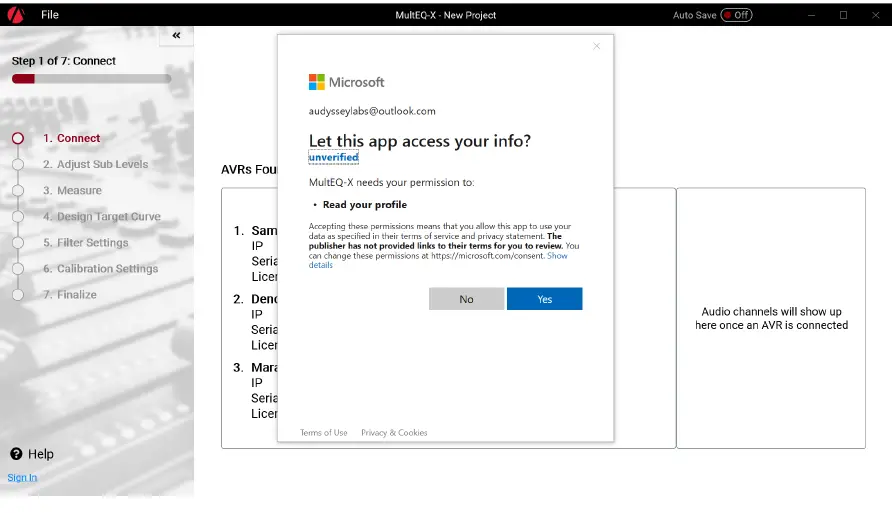Open Privacy & Cookies link
The width and height of the screenshot is (892, 513).
(394, 433)
